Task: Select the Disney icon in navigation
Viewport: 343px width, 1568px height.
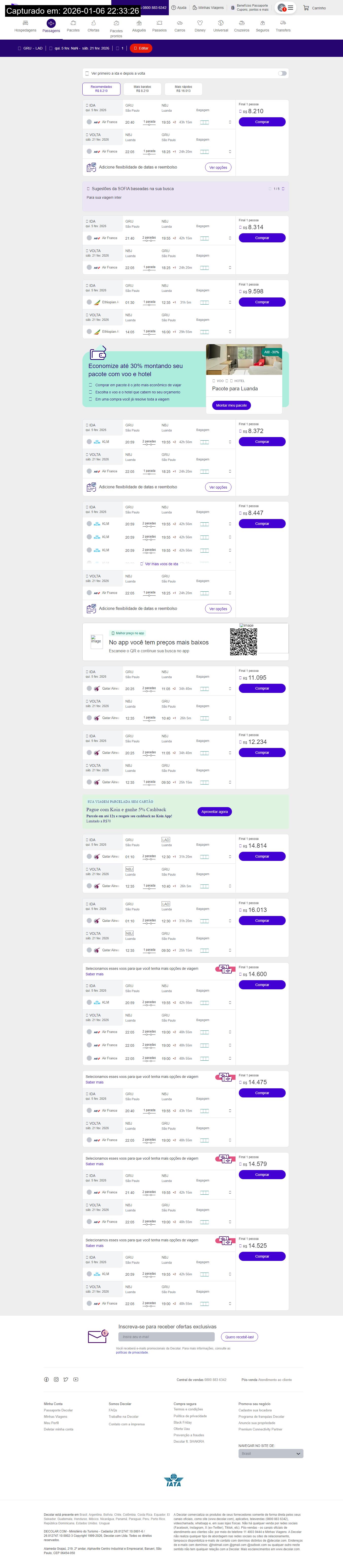Action: tap(200, 23)
